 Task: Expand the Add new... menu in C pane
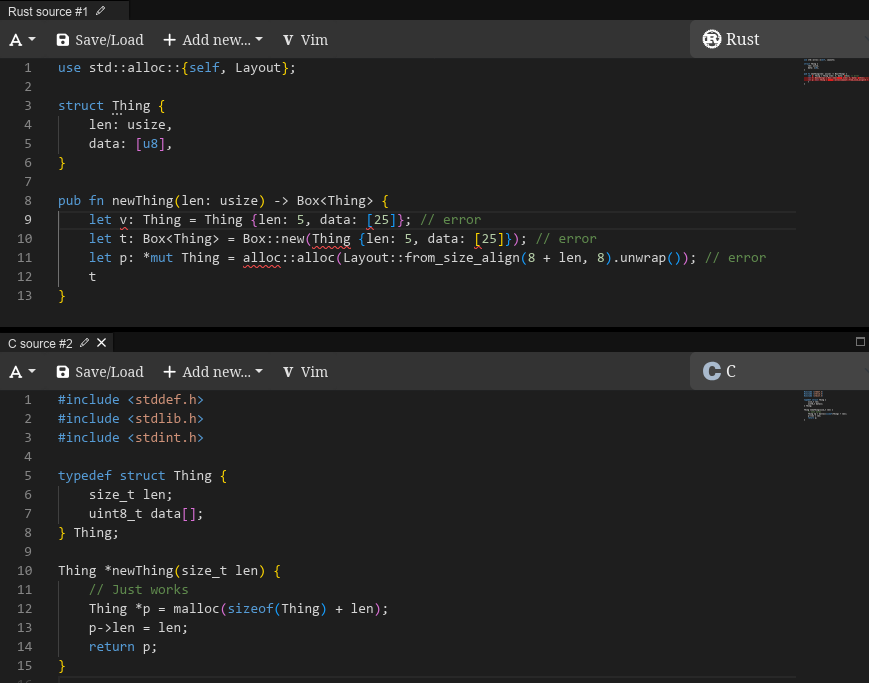213,372
